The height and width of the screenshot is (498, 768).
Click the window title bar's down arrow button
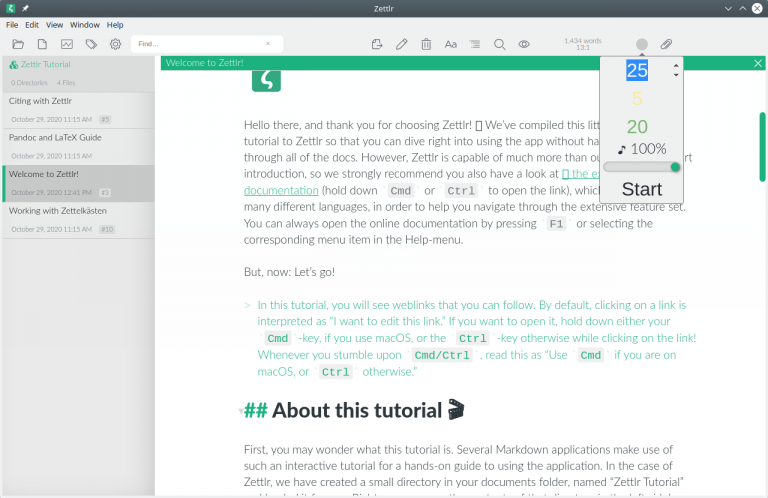[x=728, y=8]
